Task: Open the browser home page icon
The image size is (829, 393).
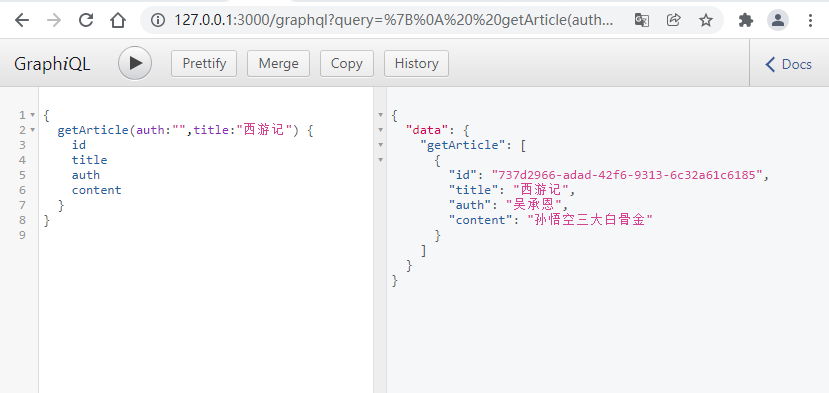Action: [x=118, y=20]
